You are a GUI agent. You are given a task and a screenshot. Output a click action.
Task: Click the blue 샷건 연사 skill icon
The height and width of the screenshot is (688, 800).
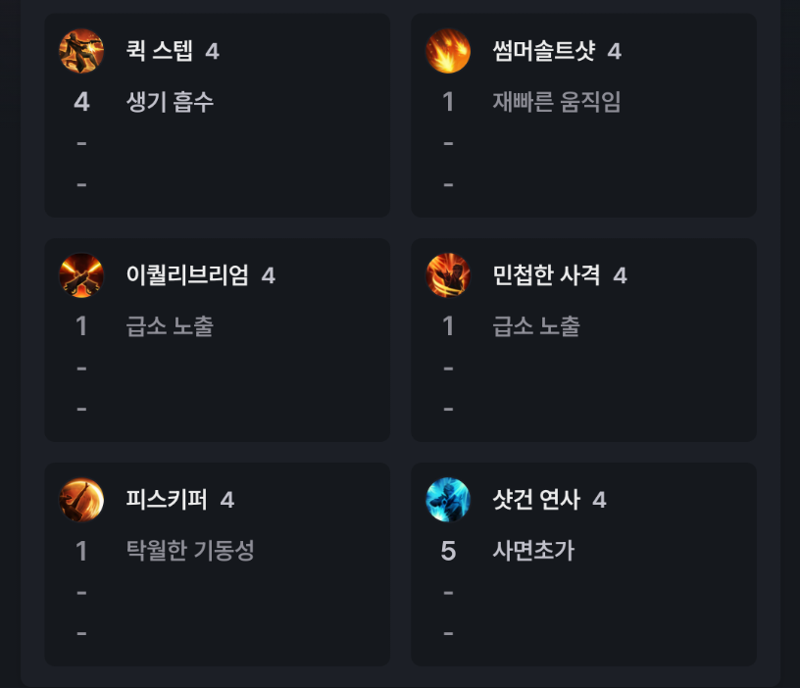click(448, 500)
